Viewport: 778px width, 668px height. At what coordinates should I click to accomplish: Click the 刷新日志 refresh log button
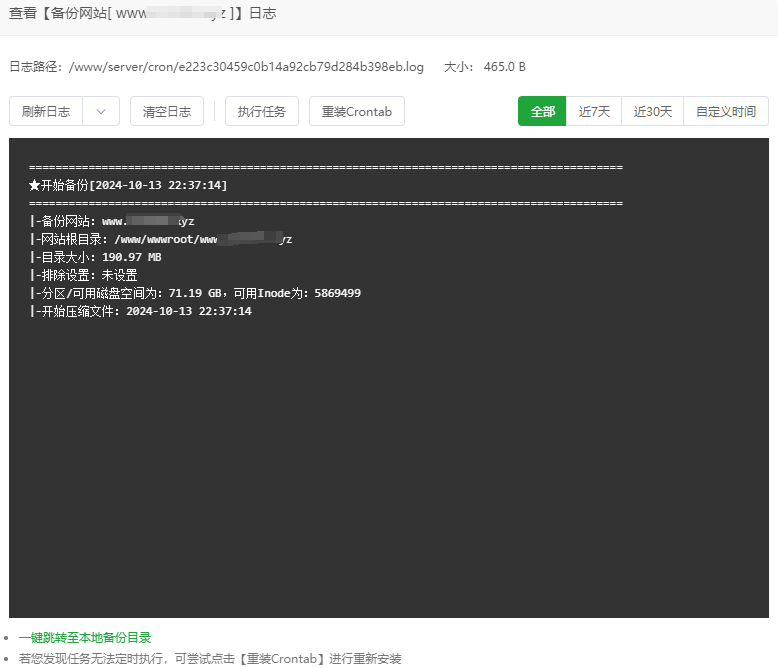pos(46,112)
